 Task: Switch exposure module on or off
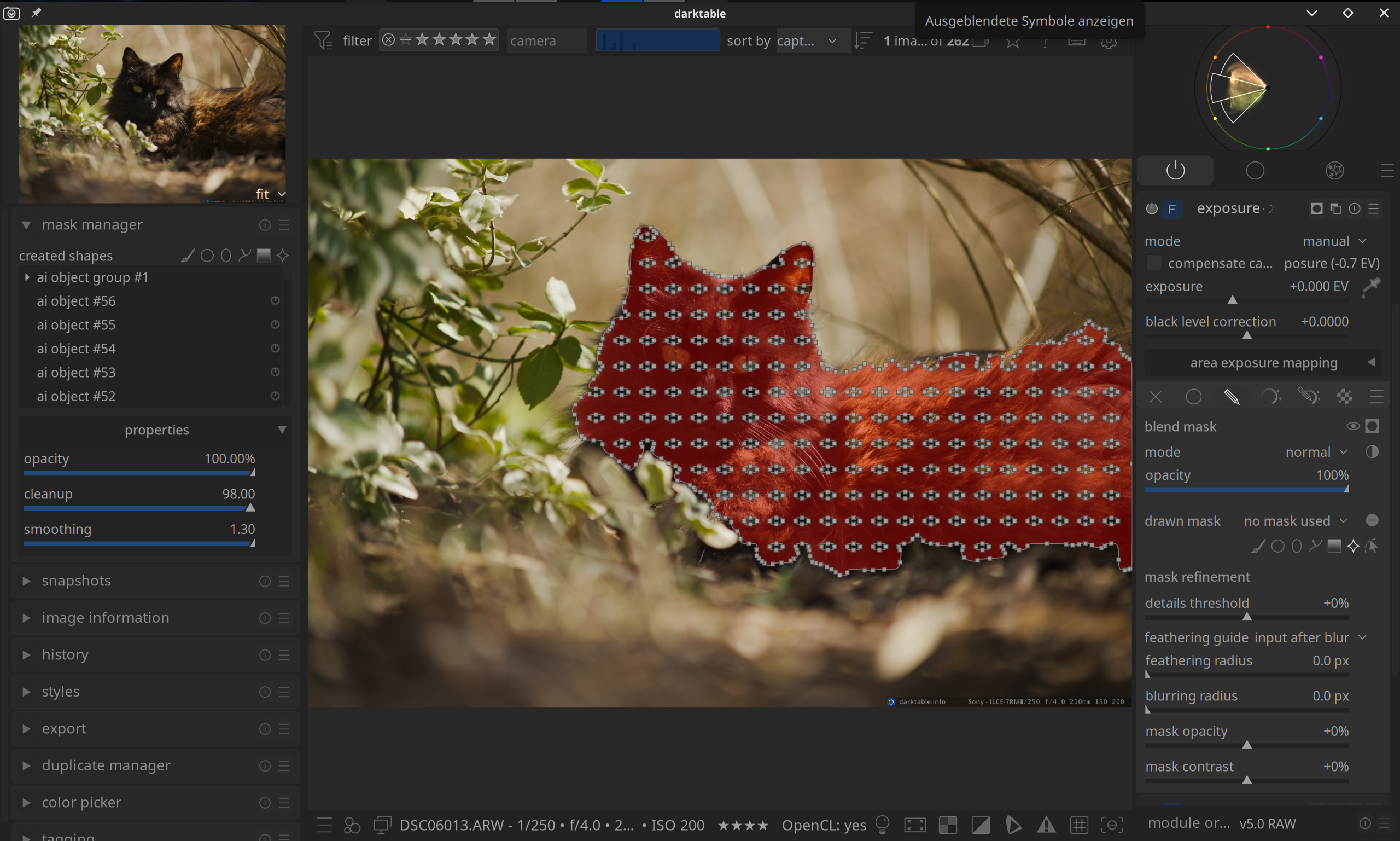click(1151, 209)
